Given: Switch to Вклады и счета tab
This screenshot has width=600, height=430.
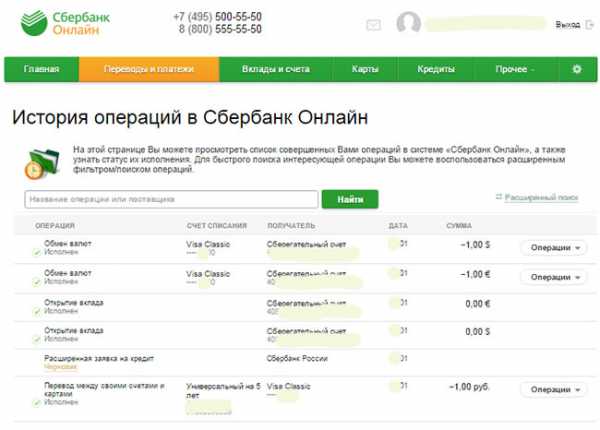Looking at the screenshot, I should [276, 69].
